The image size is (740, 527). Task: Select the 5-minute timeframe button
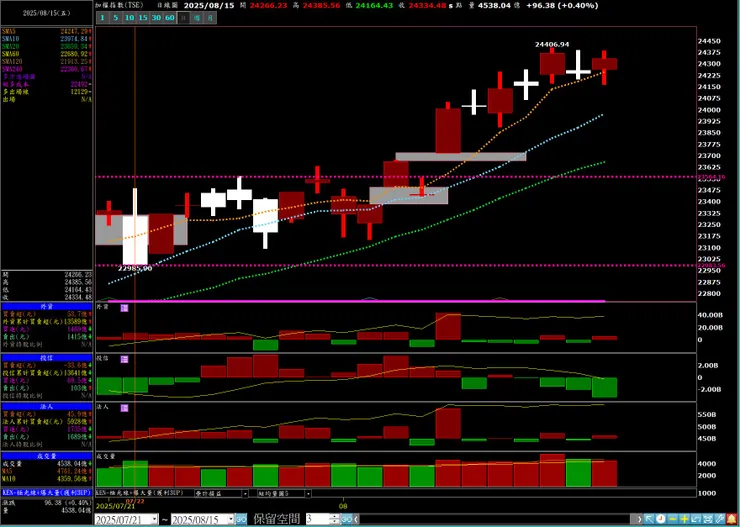116,18
